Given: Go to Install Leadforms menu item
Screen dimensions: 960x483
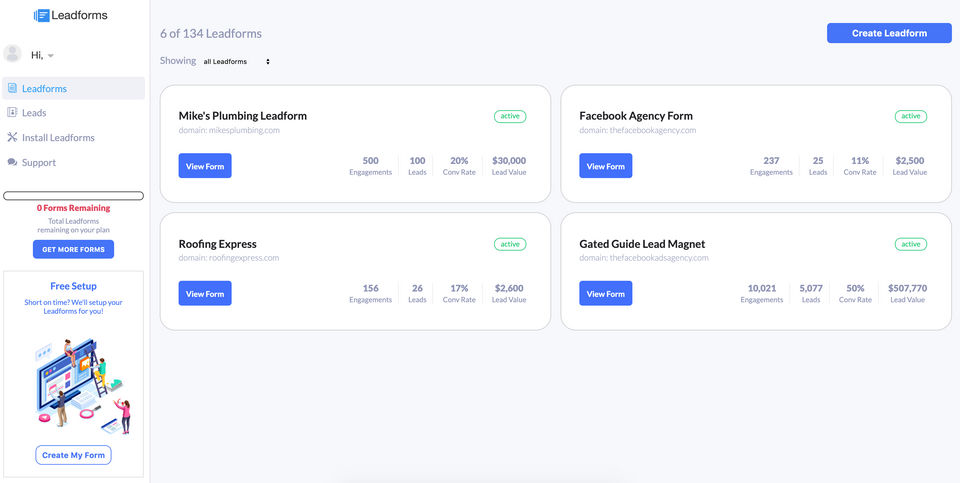Looking at the screenshot, I should click(x=58, y=138).
